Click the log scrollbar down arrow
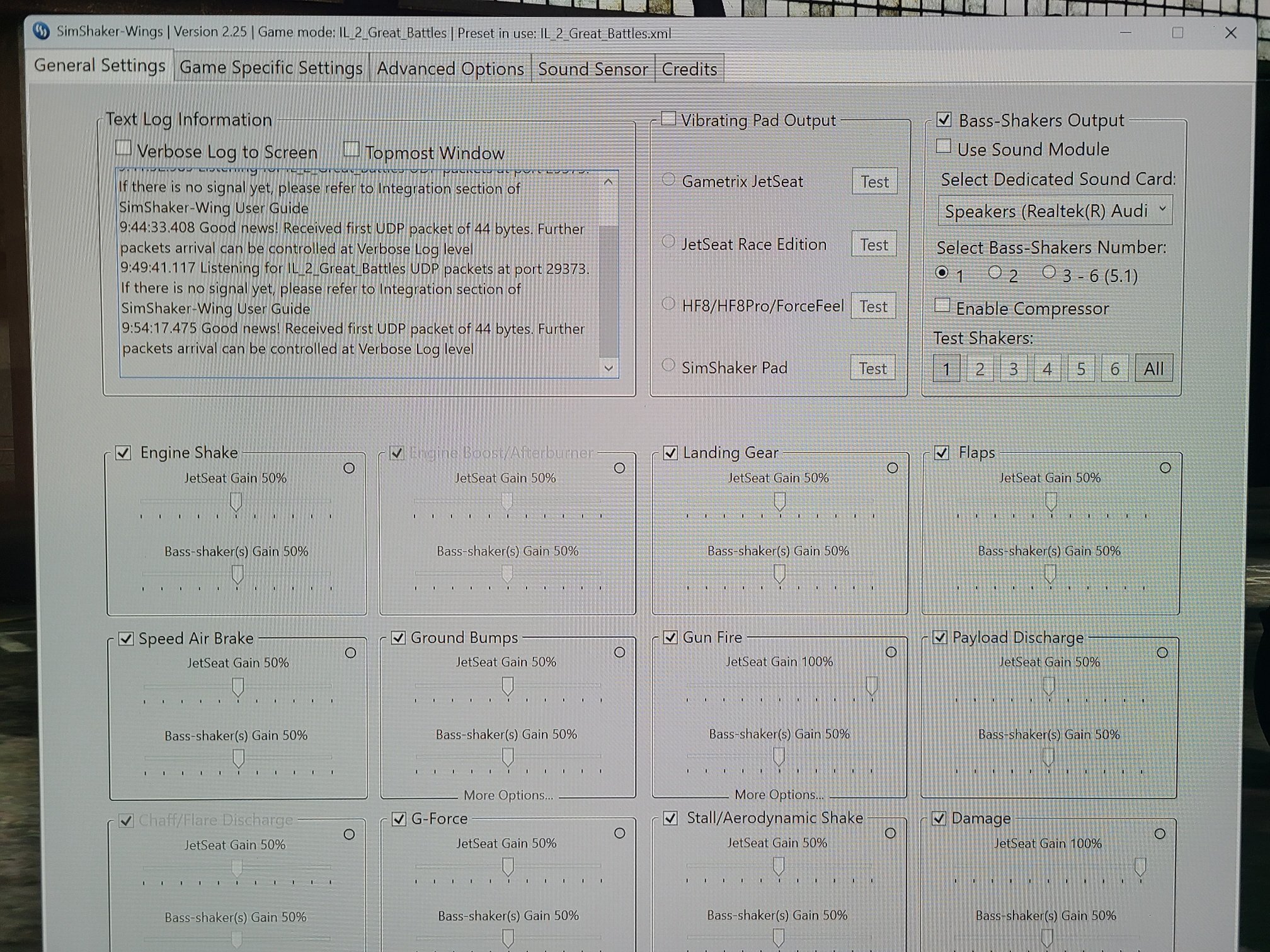 tap(608, 368)
